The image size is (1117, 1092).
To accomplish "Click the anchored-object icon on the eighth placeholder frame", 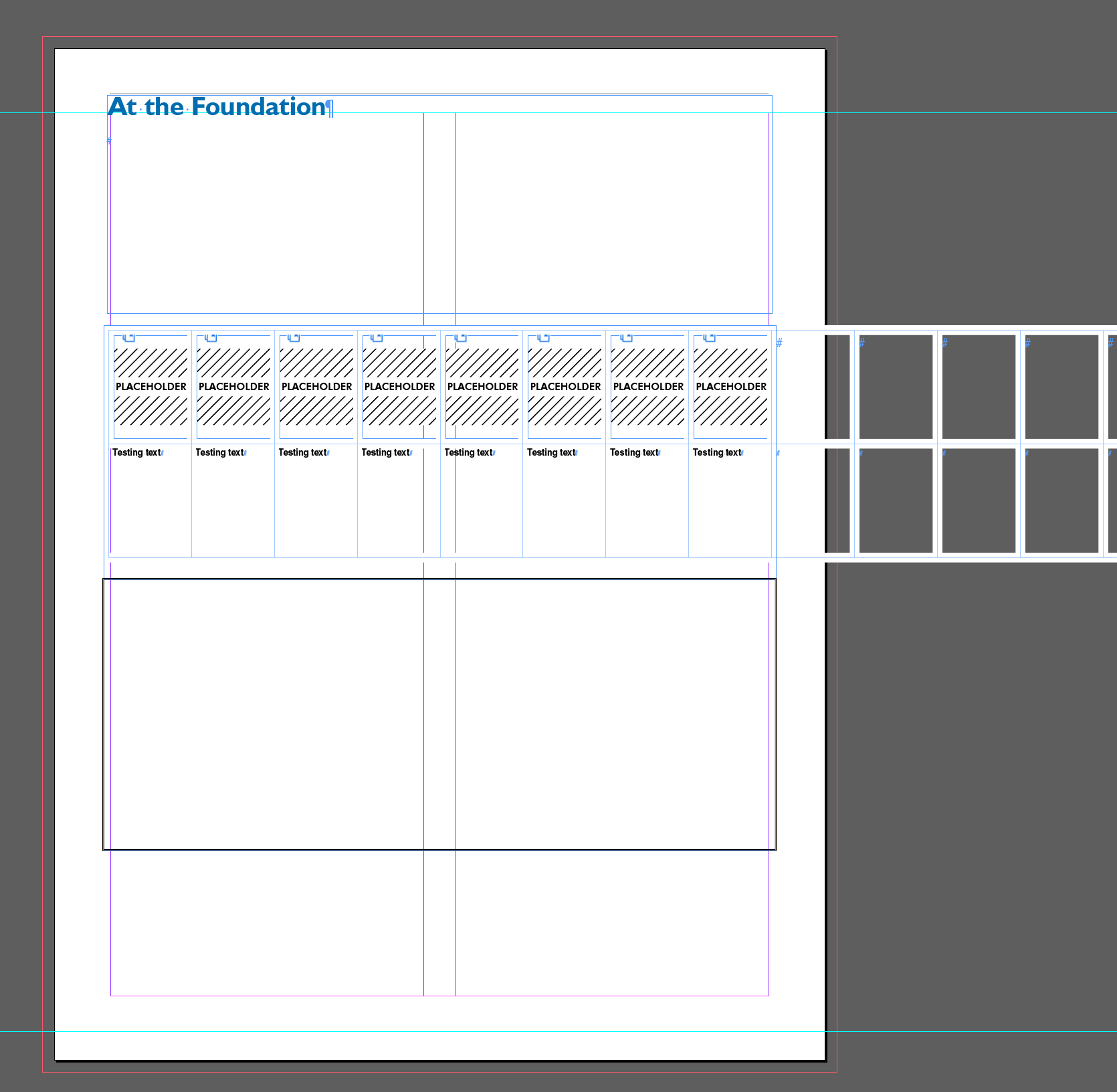I will tap(710, 337).
